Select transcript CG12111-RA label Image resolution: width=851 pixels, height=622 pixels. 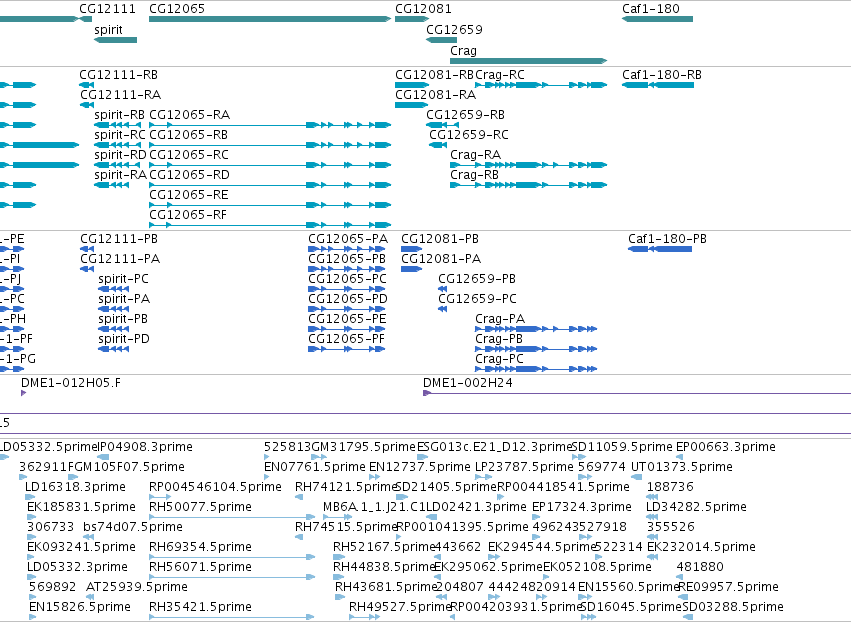click(x=120, y=95)
